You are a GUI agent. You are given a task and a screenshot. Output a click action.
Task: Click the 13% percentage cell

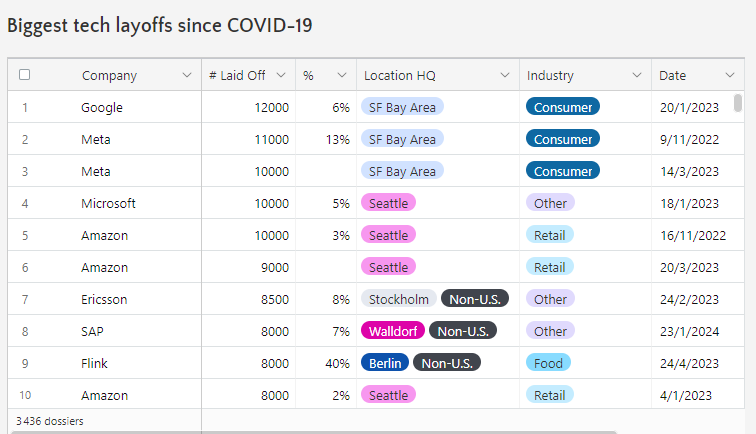[x=338, y=139]
